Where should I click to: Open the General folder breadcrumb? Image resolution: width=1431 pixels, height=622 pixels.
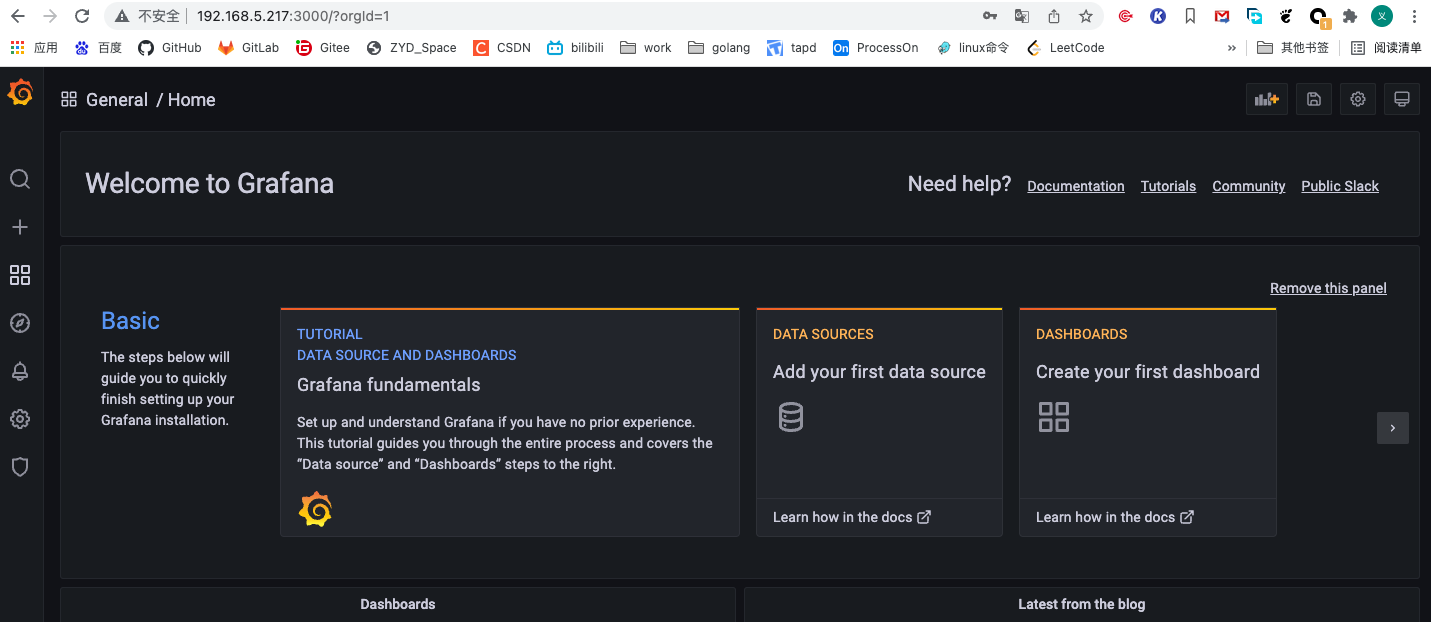point(117,100)
